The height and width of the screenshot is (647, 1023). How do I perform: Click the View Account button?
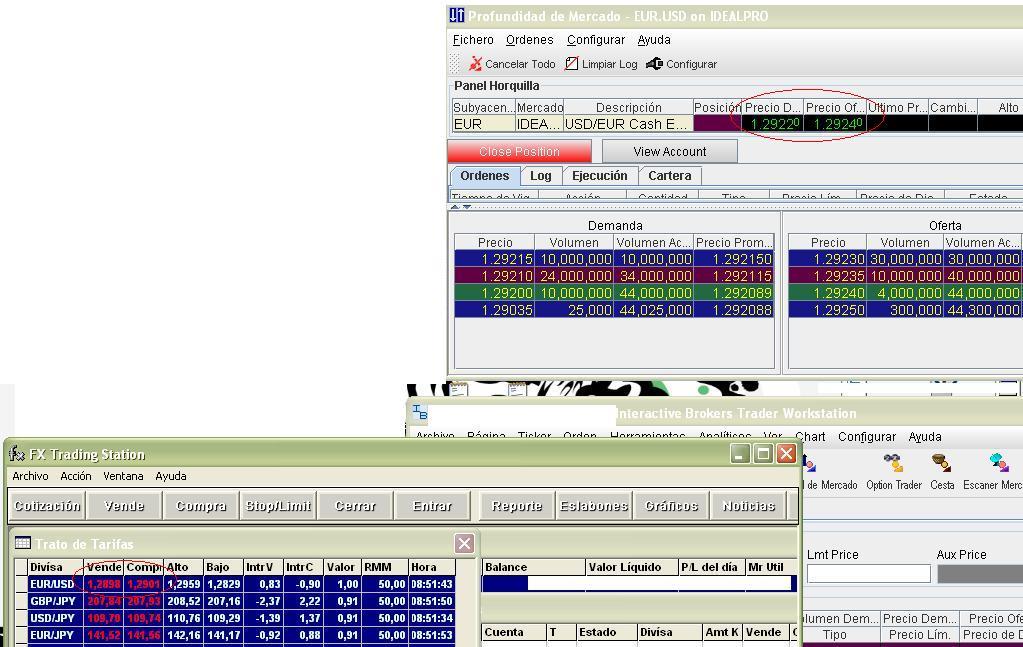[669, 151]
